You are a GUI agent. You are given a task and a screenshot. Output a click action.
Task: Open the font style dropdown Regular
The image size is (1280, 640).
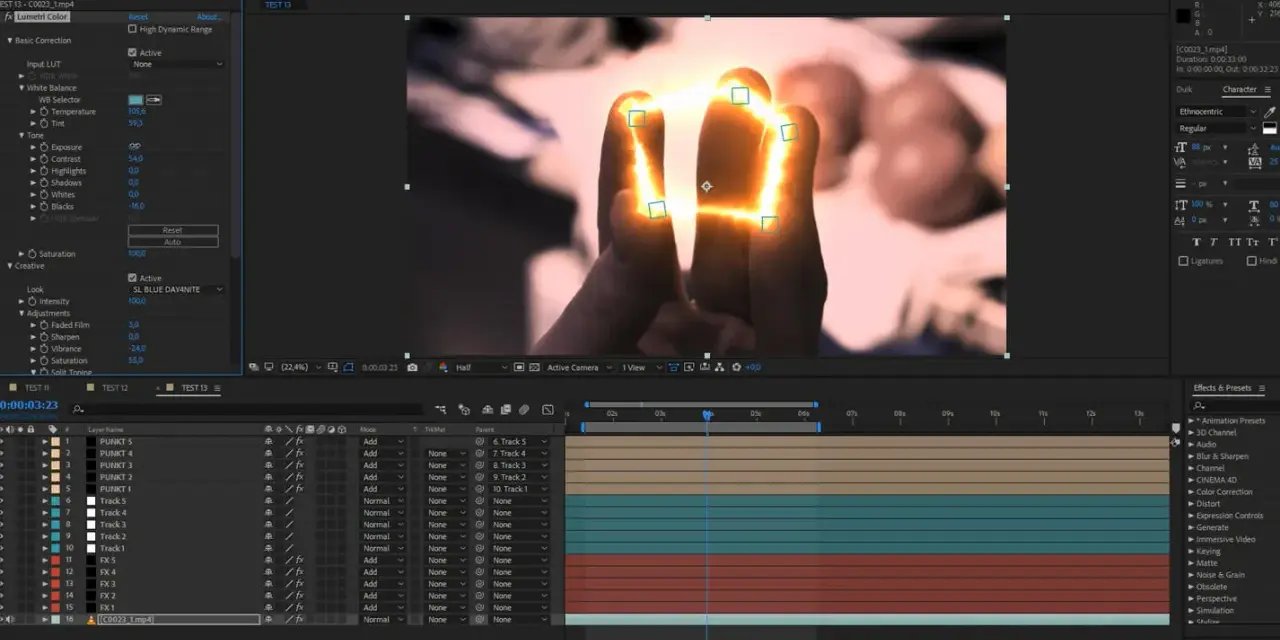(x=1217, y=128)
